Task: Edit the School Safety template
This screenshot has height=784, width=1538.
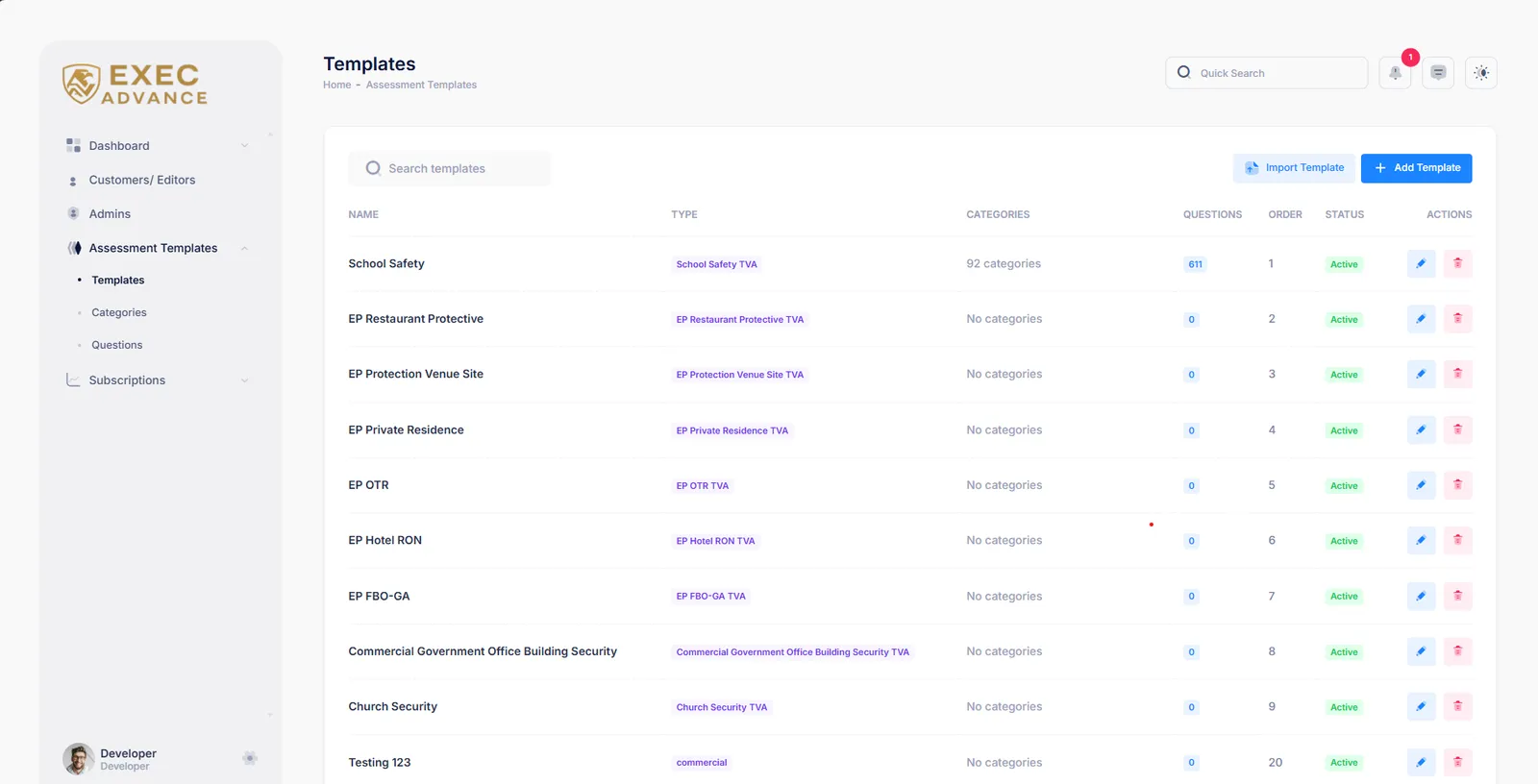Action: coord(1421,263)
